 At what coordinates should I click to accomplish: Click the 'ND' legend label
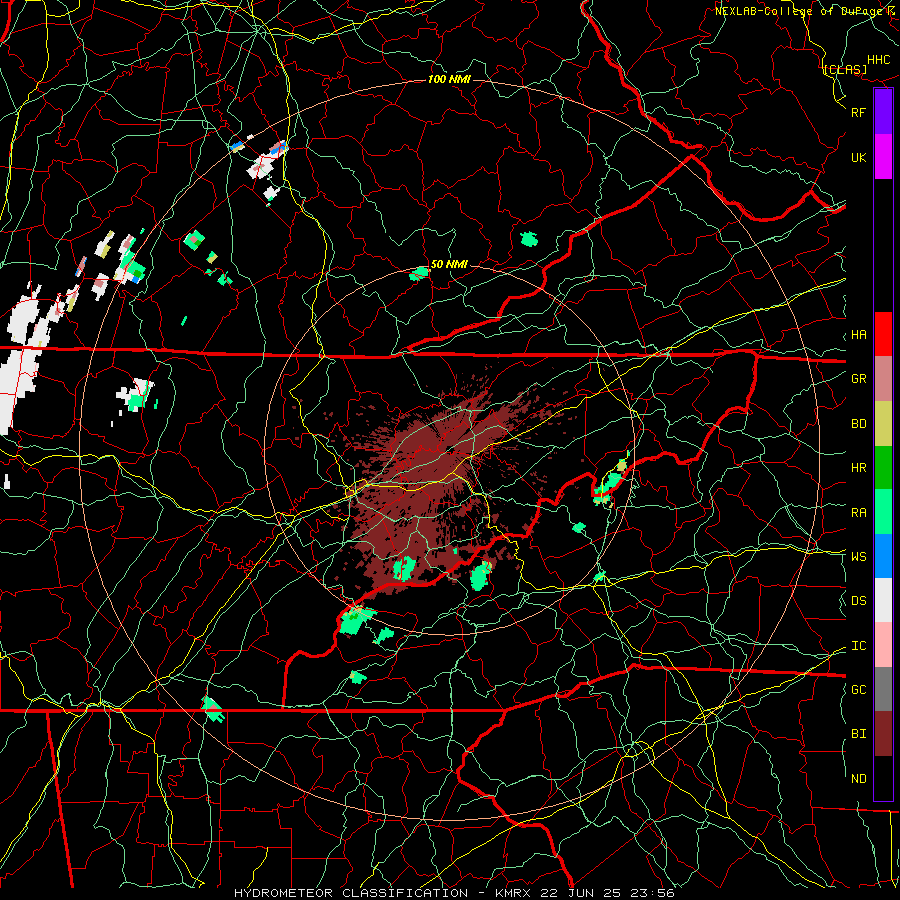point(858,779)
